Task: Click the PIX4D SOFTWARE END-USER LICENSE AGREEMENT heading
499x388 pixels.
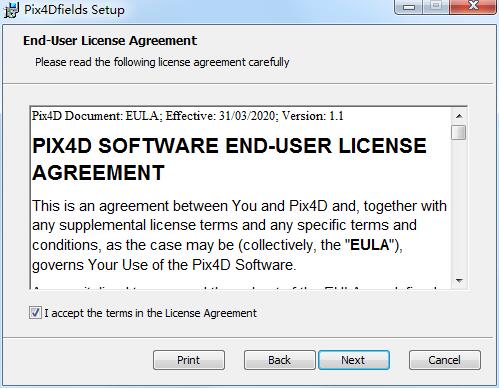Action: click(x=229, y=159)
